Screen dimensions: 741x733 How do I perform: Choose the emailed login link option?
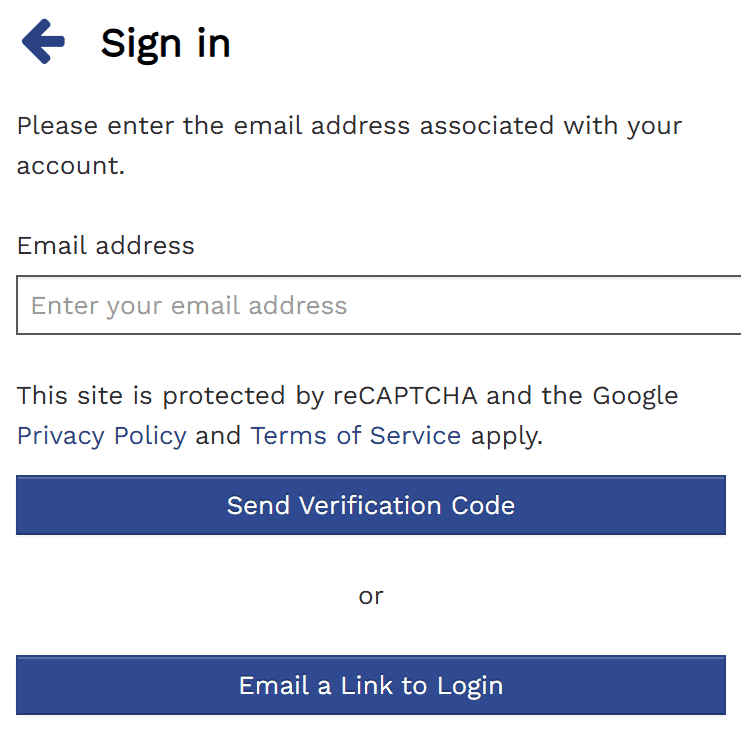(370, 685)
